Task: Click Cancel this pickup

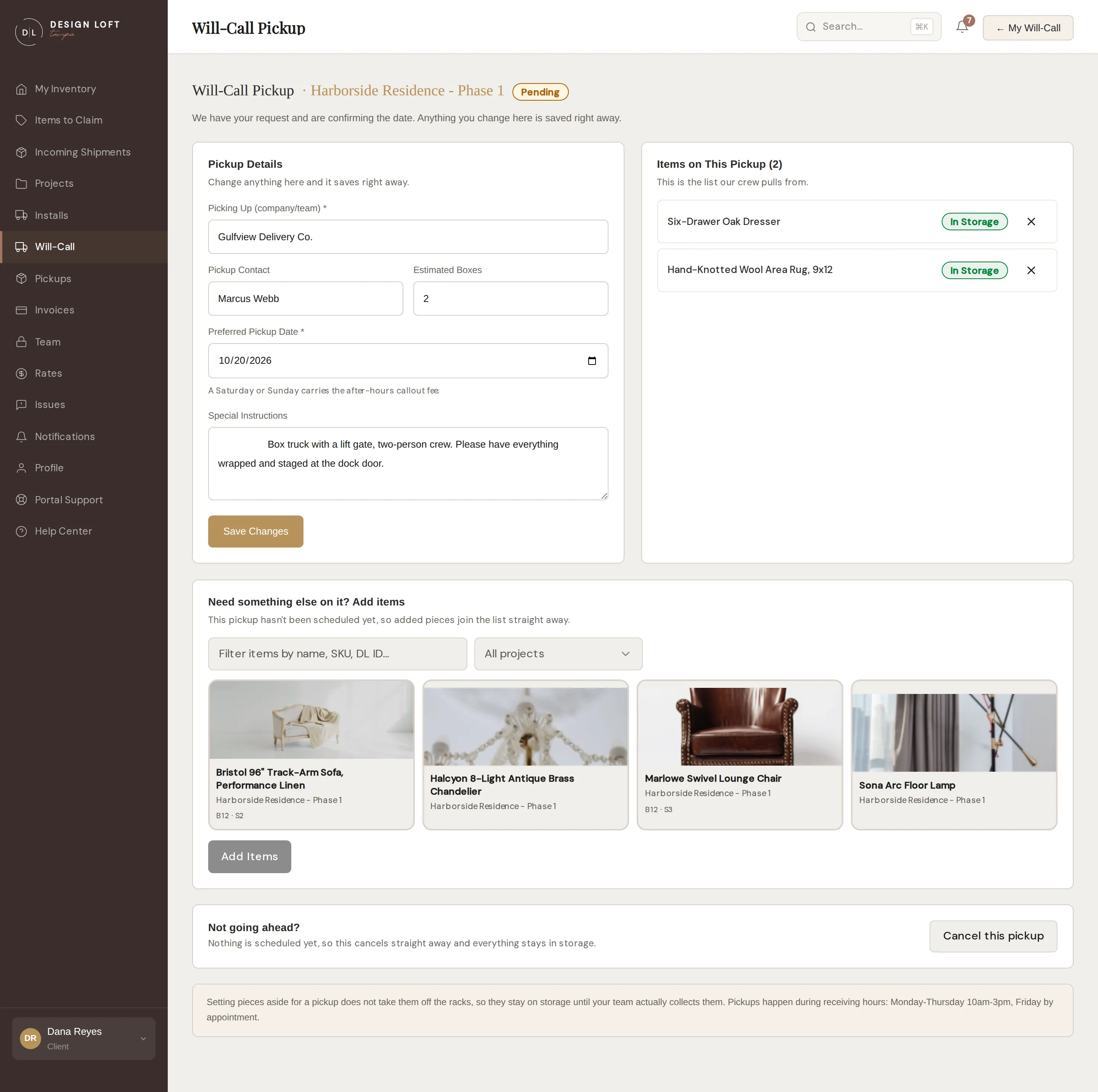Action: 993,936
